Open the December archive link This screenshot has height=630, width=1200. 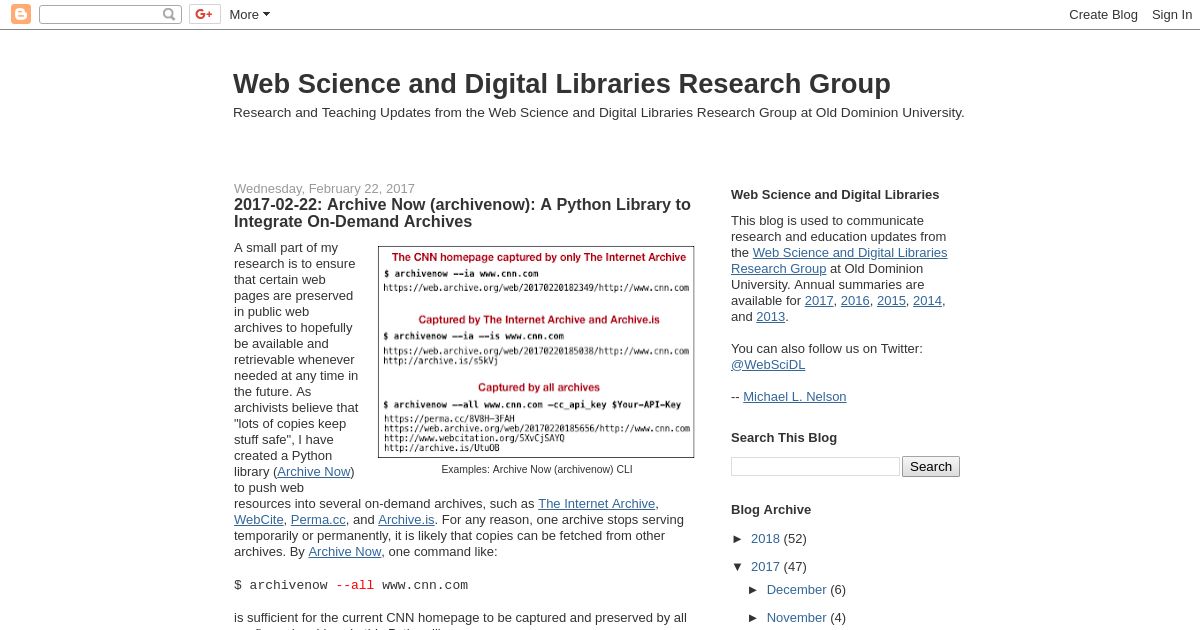(x=797, y=589)
